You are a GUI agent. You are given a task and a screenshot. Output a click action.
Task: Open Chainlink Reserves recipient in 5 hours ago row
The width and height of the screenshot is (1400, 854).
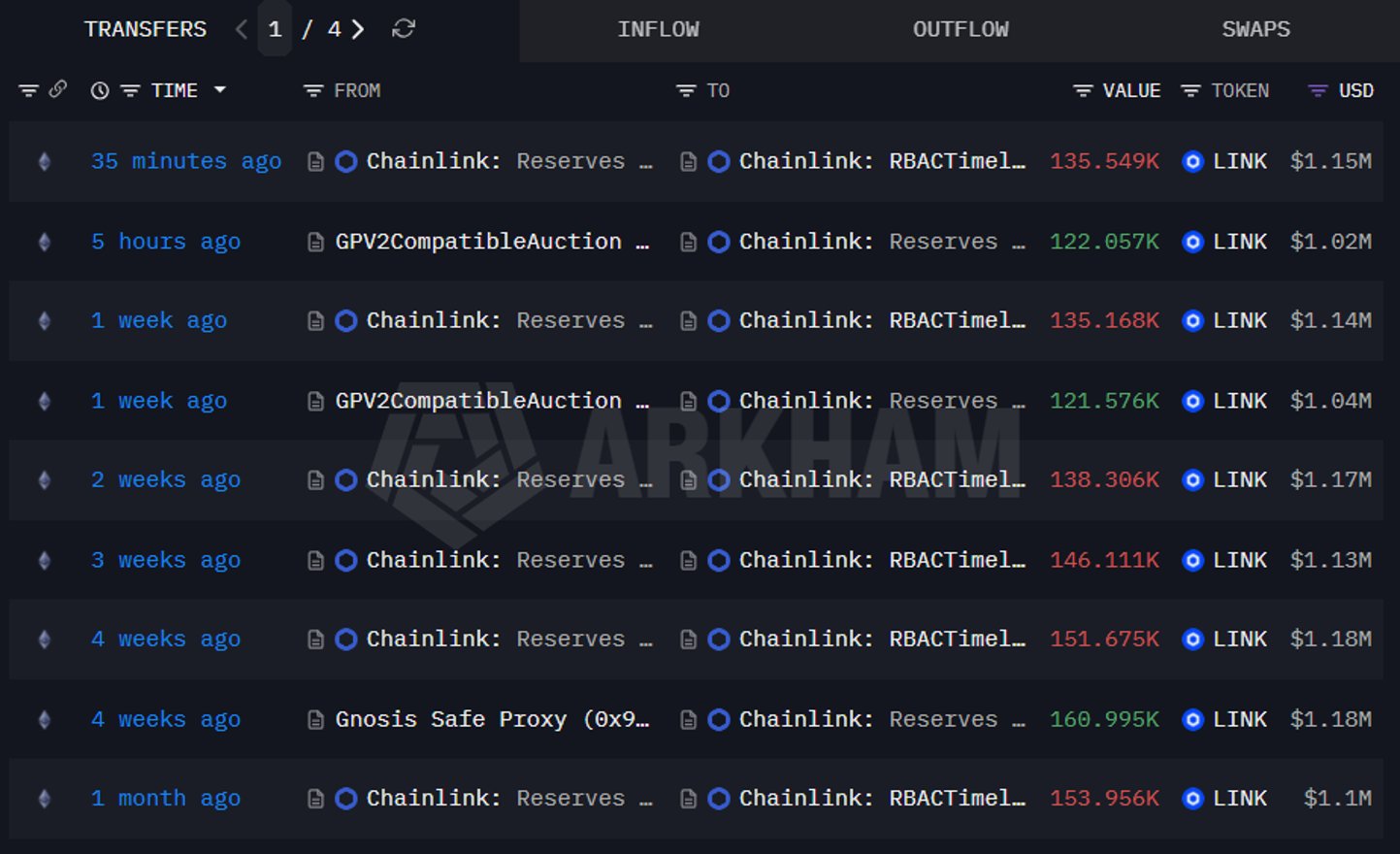pyautogui.click(x=882, y=242)
